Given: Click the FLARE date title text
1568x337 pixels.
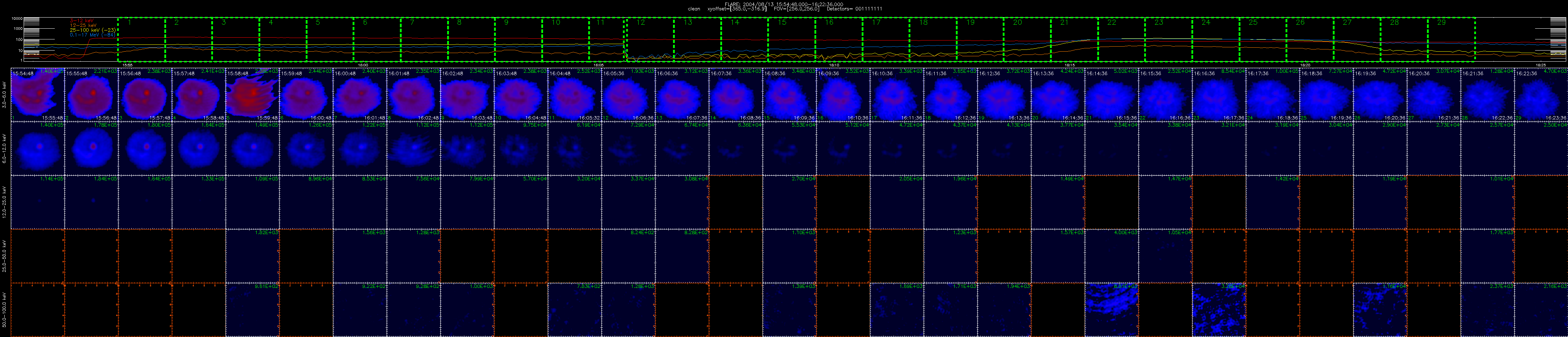Looking at the screenshot, I should point(784,4).
